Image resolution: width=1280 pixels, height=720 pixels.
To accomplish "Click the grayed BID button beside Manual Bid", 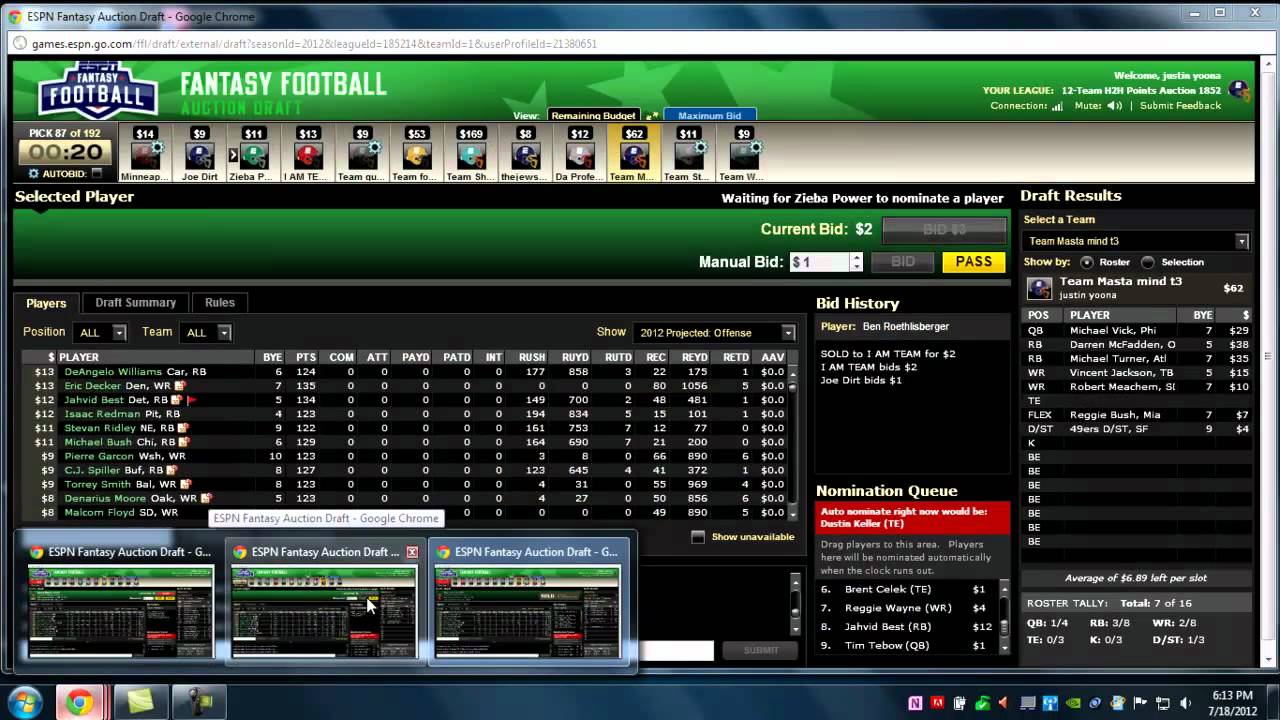I will [x=903, y=262].
